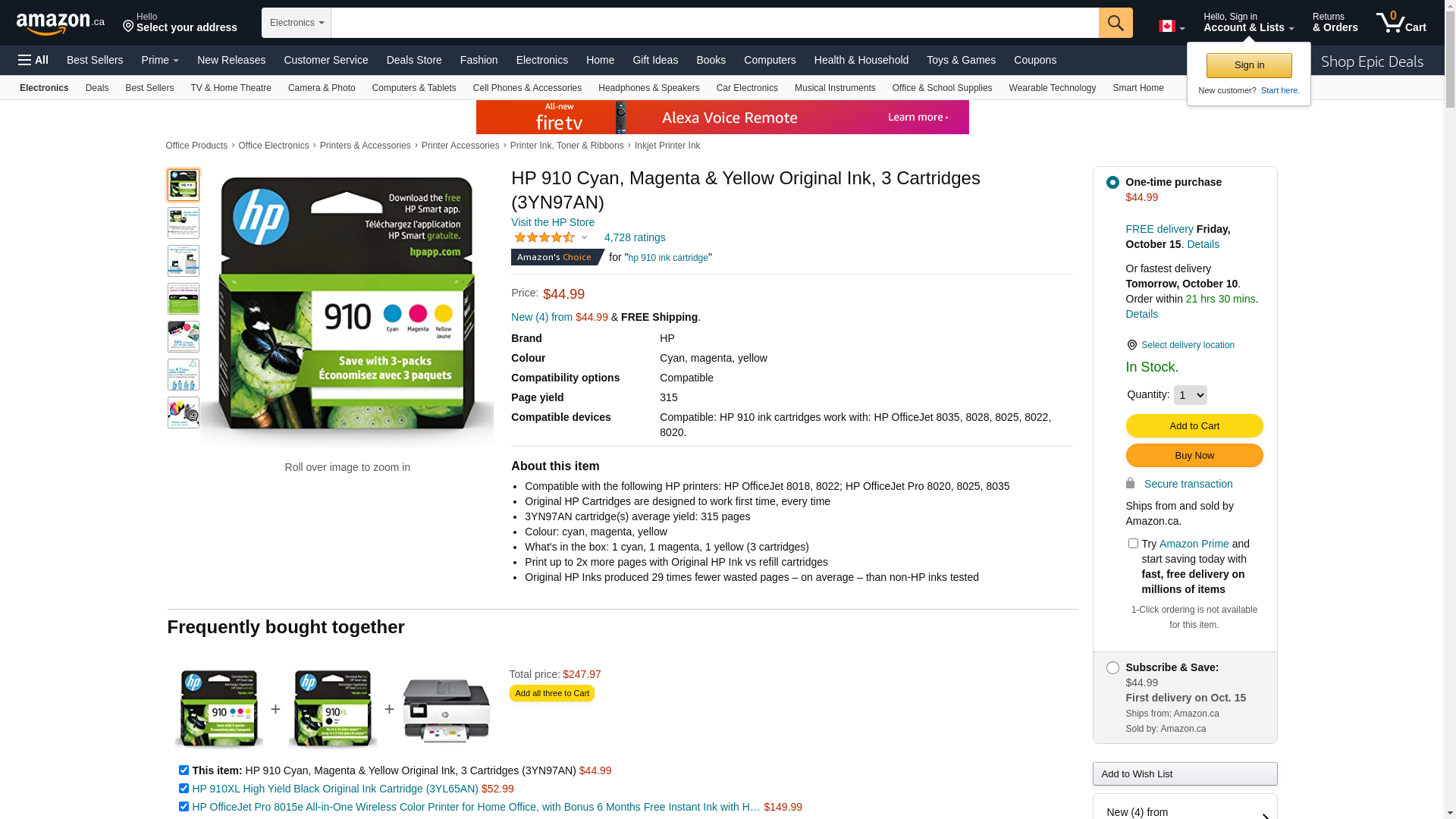The image size is (1456, 819).
Task: Click the delivery location pin icon
Action: [x=1131, y=345]
